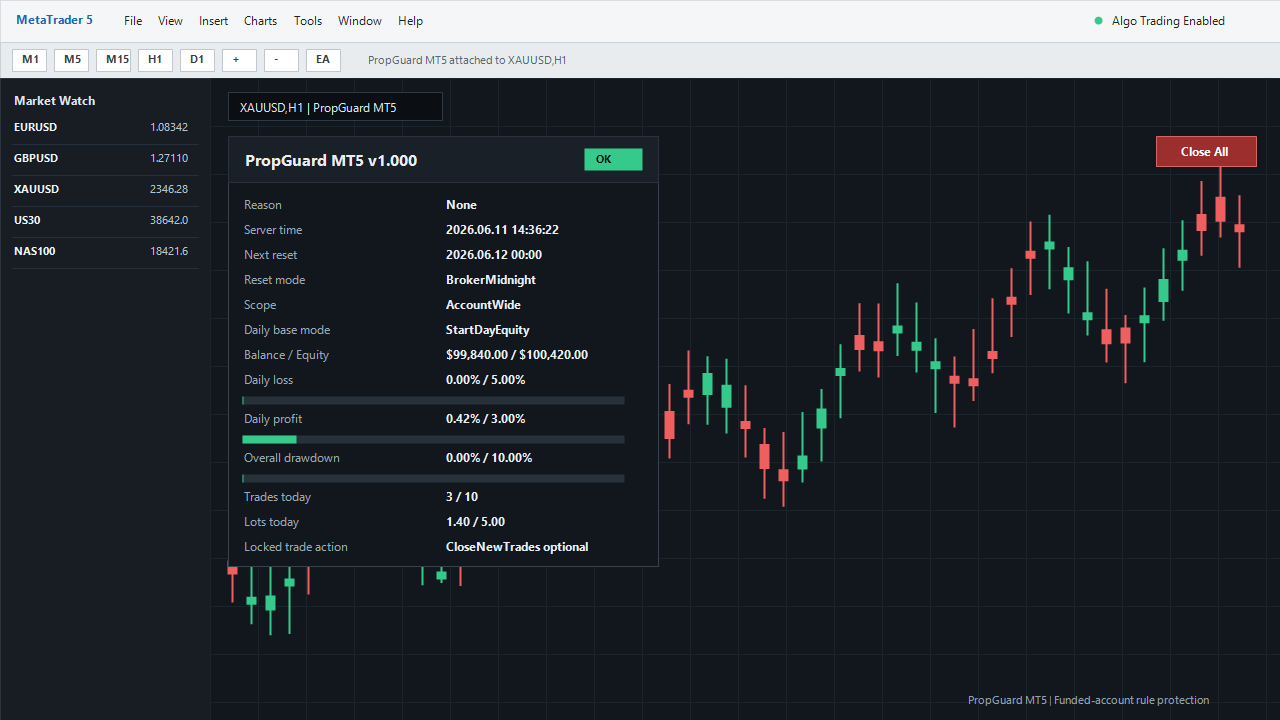Switch chart to D1 timeframe
The height and width of the screenshot is (720, 1280).
click(198, 60)
